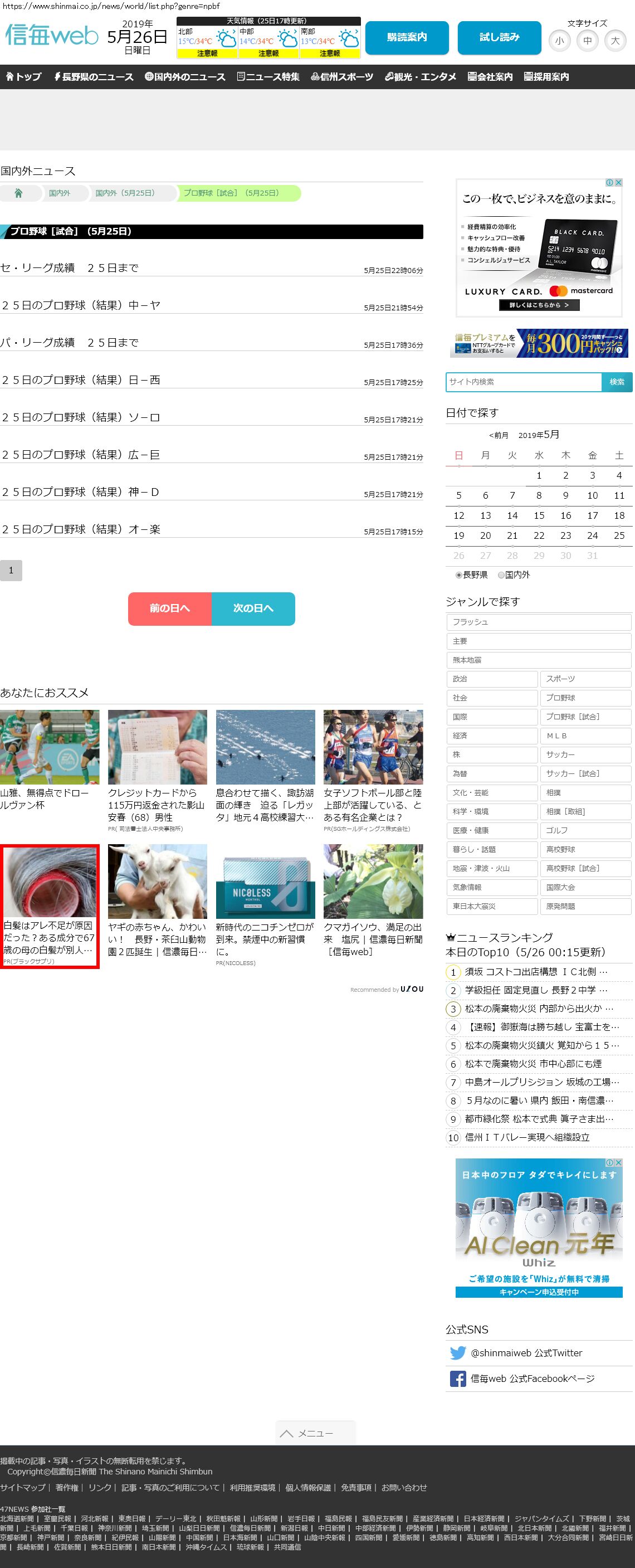Open ranking item 信州ＩＴバレー実現へ組織設立
Screen dimensions: 635x1568
pyautogui.click(x=527, y=1138)
